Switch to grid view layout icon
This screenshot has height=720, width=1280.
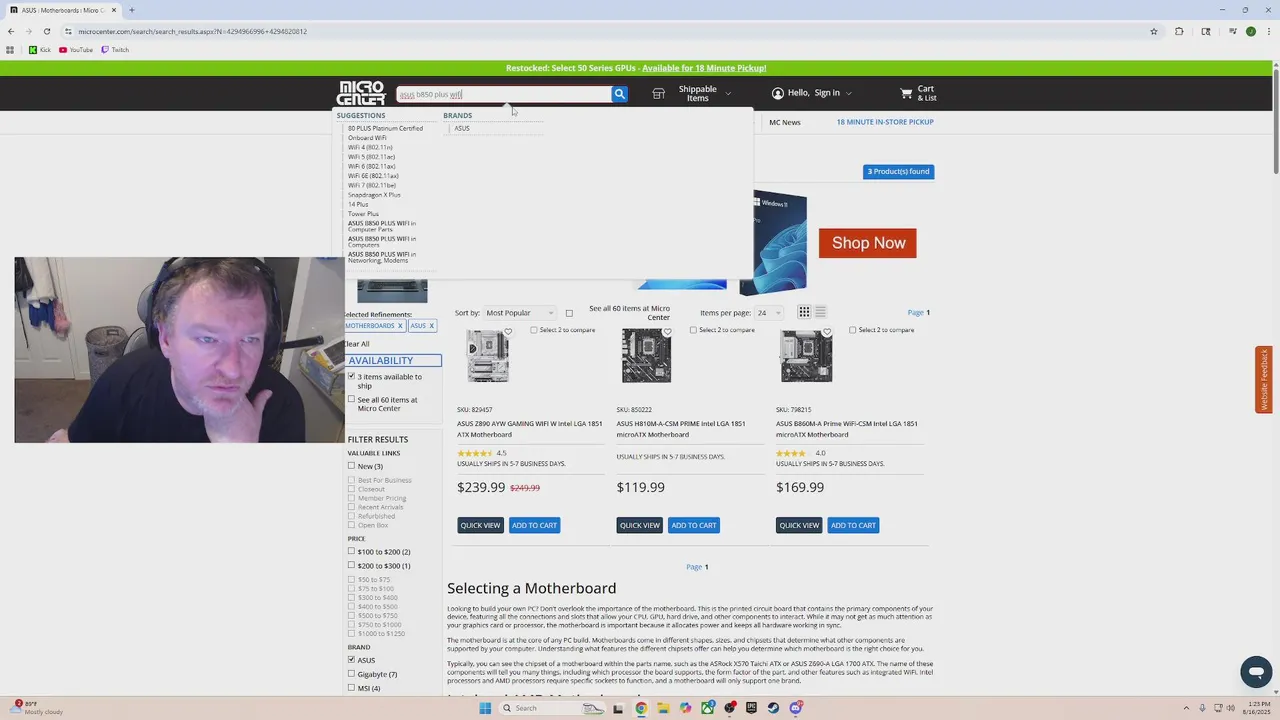pyautogui.click(x=804, y=312)
